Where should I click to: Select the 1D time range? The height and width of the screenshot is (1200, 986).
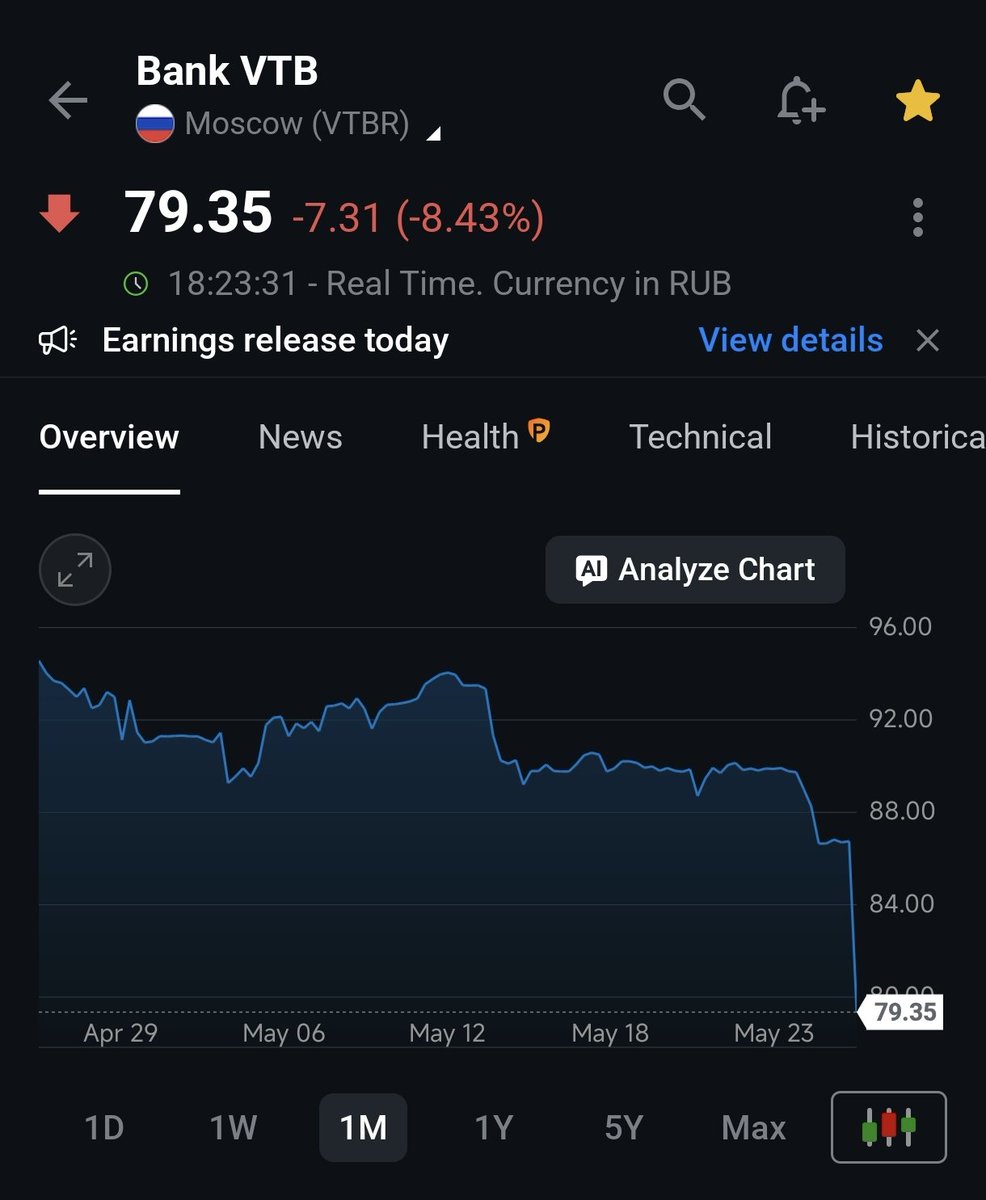coord(104,1128)
